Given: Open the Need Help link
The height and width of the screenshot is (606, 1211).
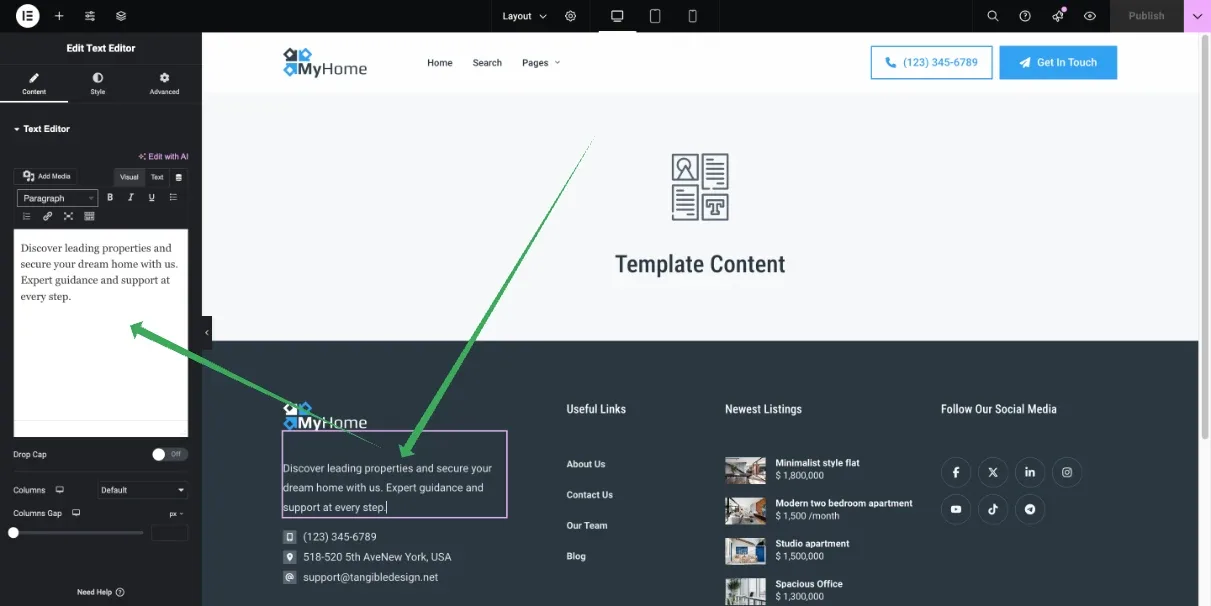Looking at the screenshot, I should pyautogui.click(x=100, y=592).
